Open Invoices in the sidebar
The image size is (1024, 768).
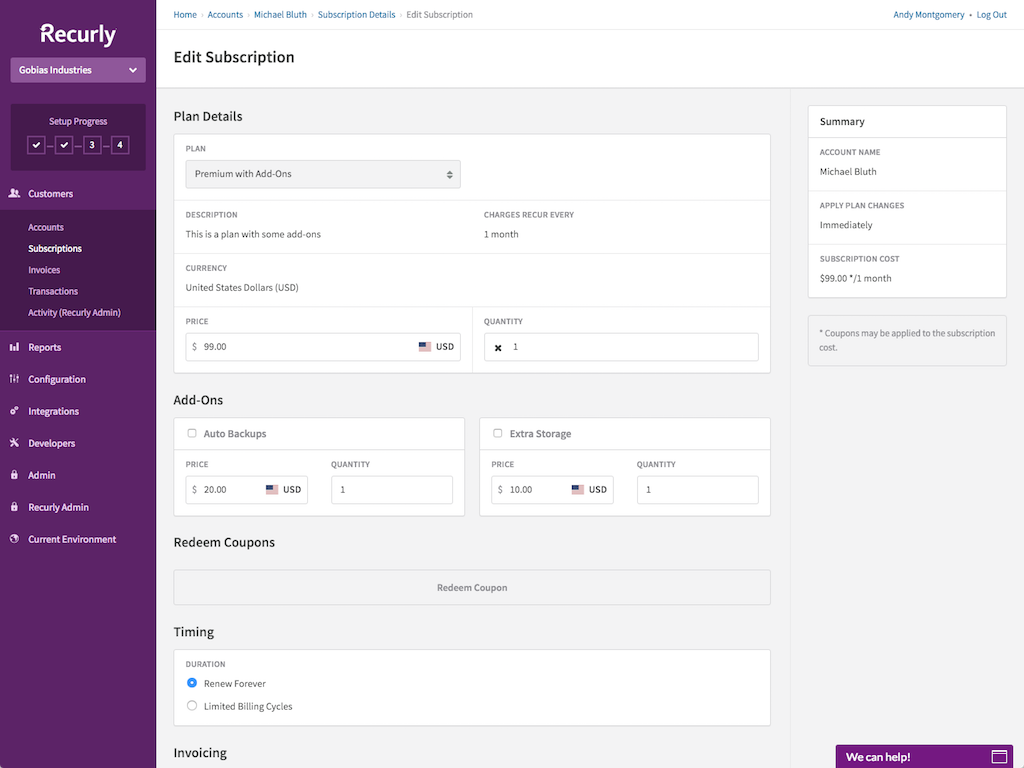pyautogui.click(x=44, y=270)
